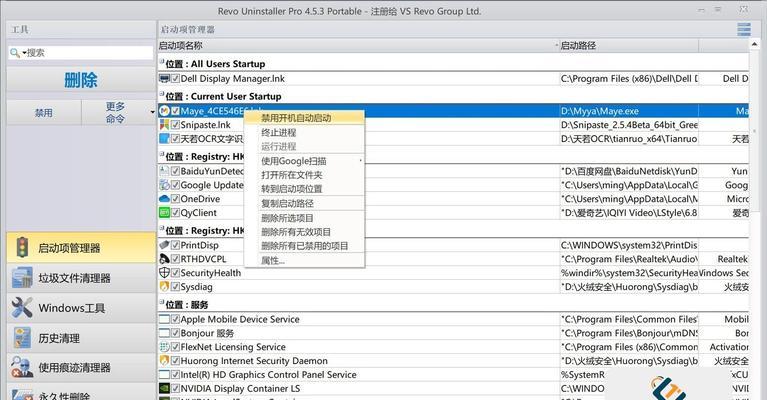This screenshot has width=767, height=400.
Task: Uncheck the OneDrive startup checkbox
Action: coord(175,199)
